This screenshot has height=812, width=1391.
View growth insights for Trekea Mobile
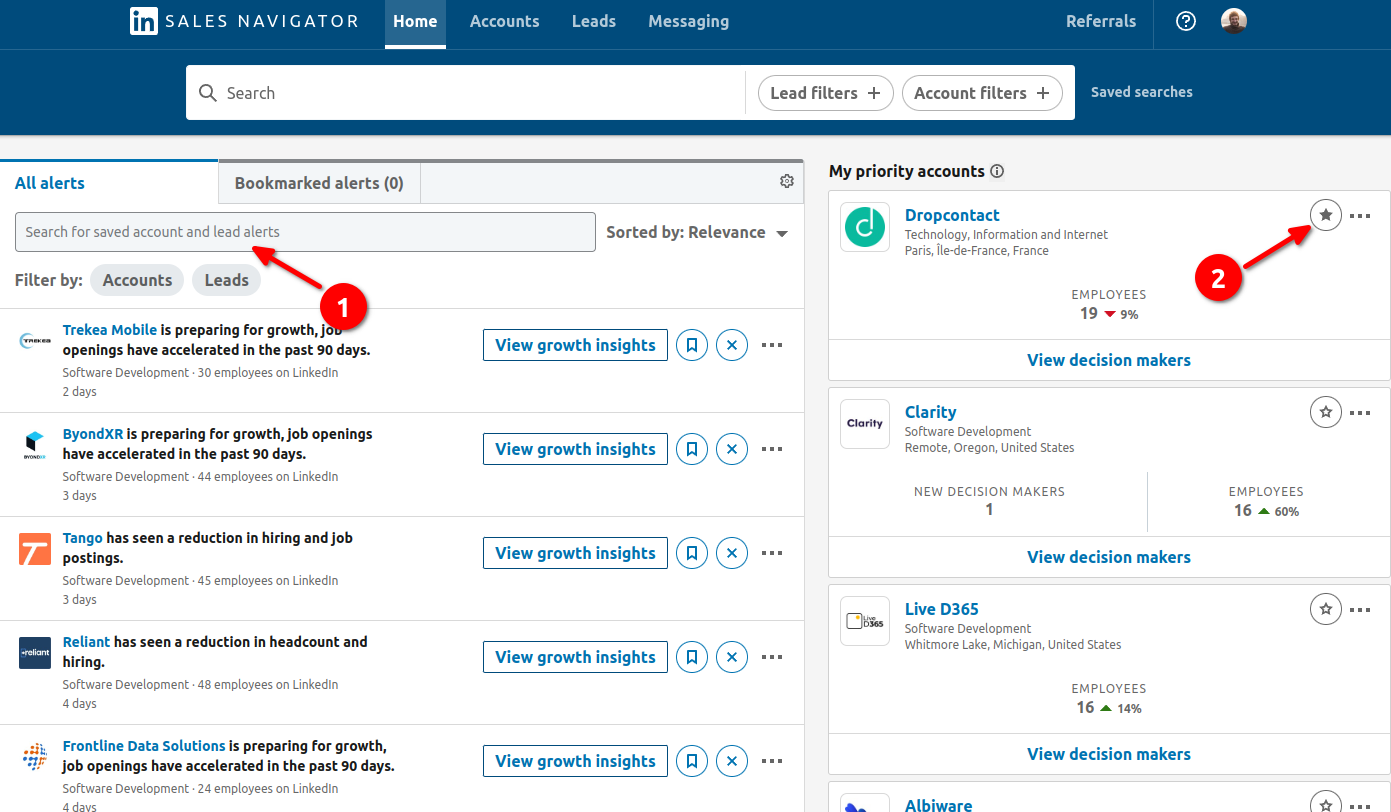[575, 345]
